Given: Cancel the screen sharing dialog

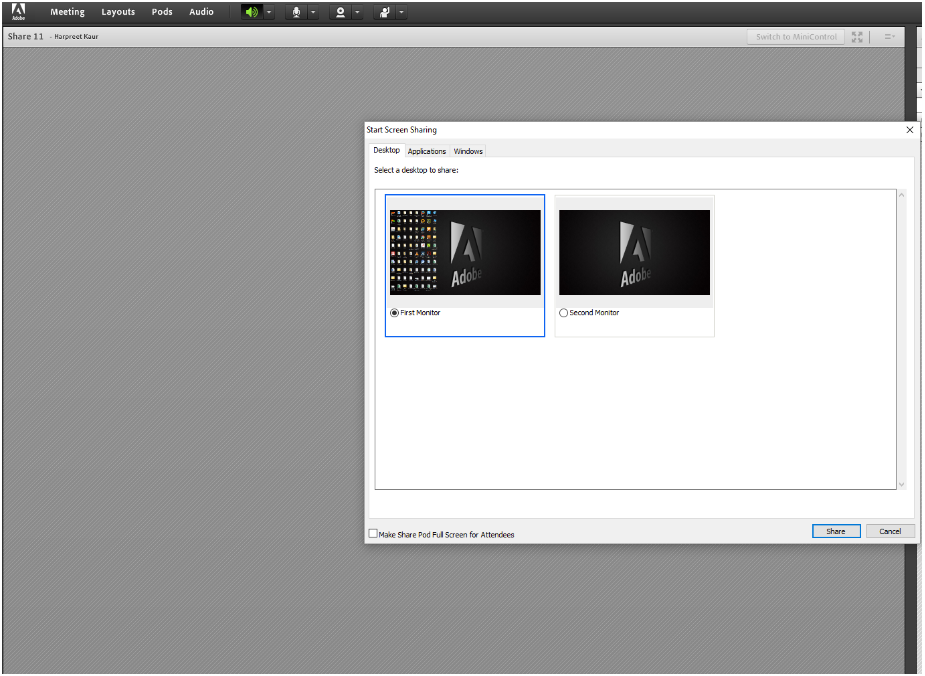Looking at the screenshot, I should [x=889, y=531].
